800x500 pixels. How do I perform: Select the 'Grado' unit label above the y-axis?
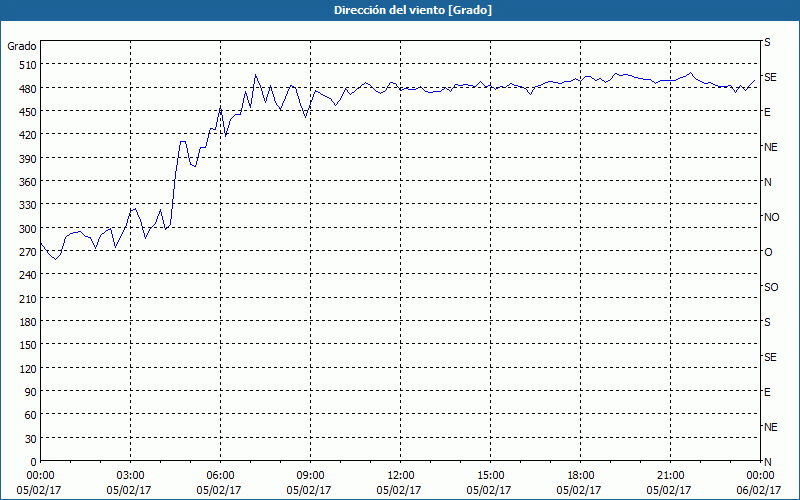click(22, 46)
